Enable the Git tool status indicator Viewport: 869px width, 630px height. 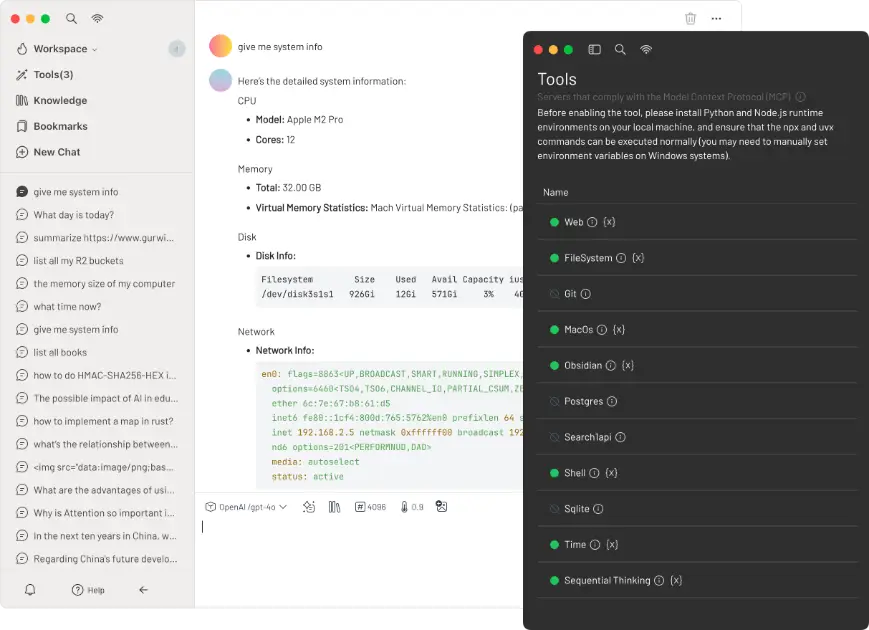pyautogui.click(x=554, y=294)
